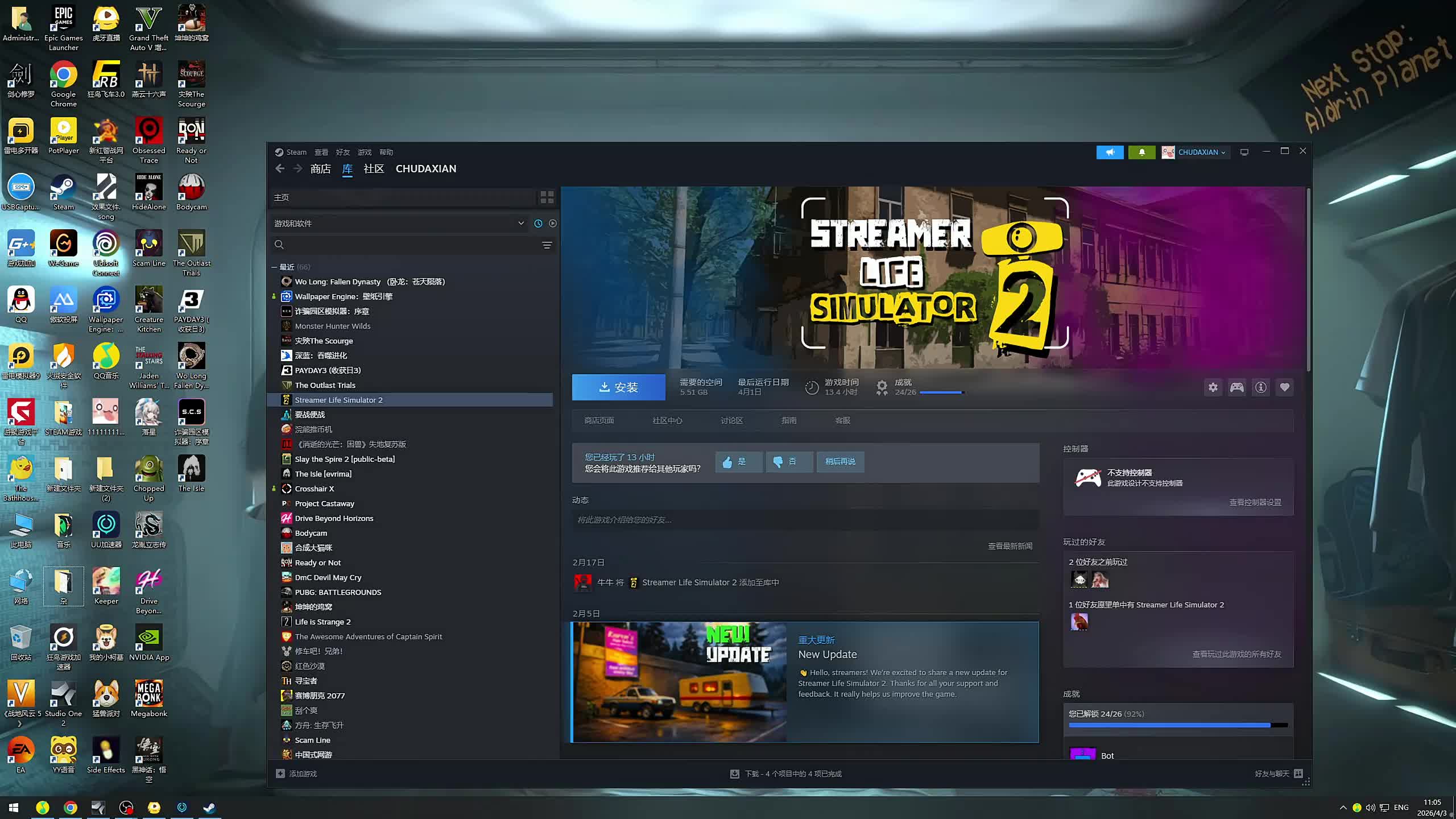Viewport: 1456px width, 819px height.
Task: Open the megaphone announcements icon
Action: (x=1110, y=152)
